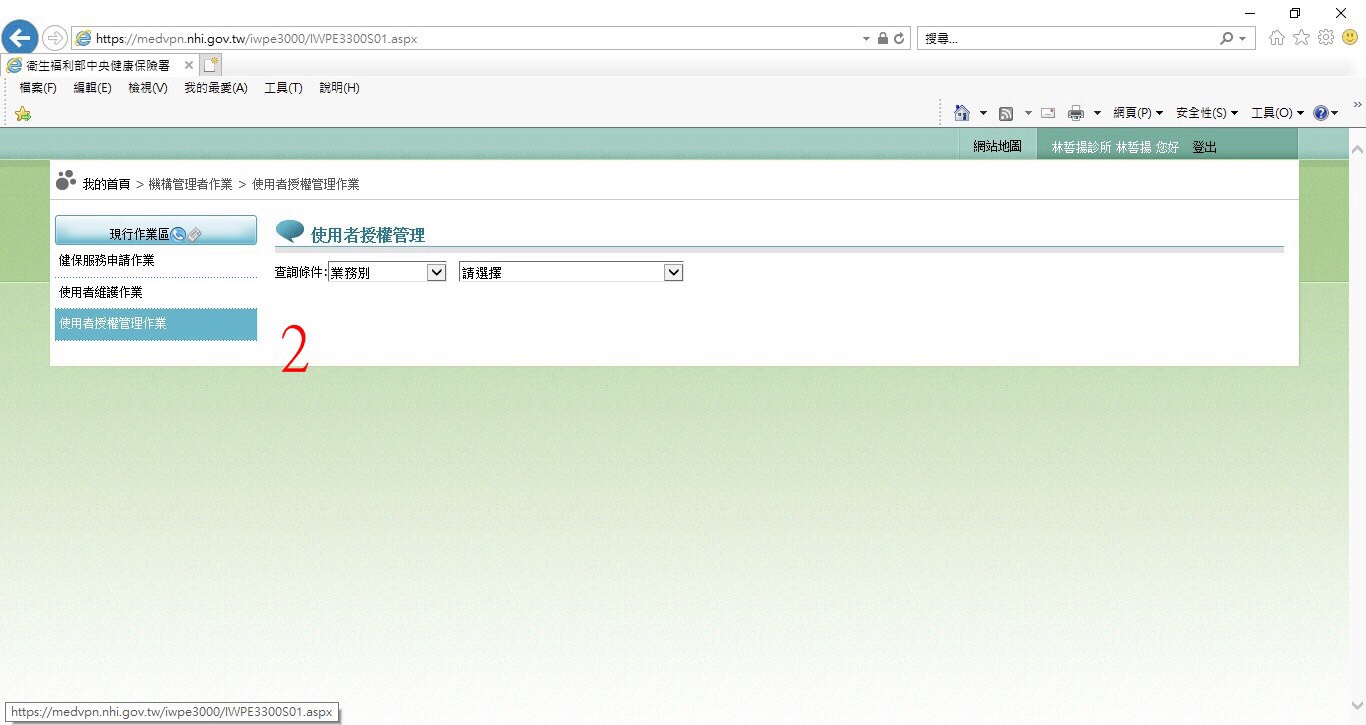The height and width of the screenshot is (725, 1366).
Task: Open the 請選擇 dropdown list
Action: tap(571, 272)
